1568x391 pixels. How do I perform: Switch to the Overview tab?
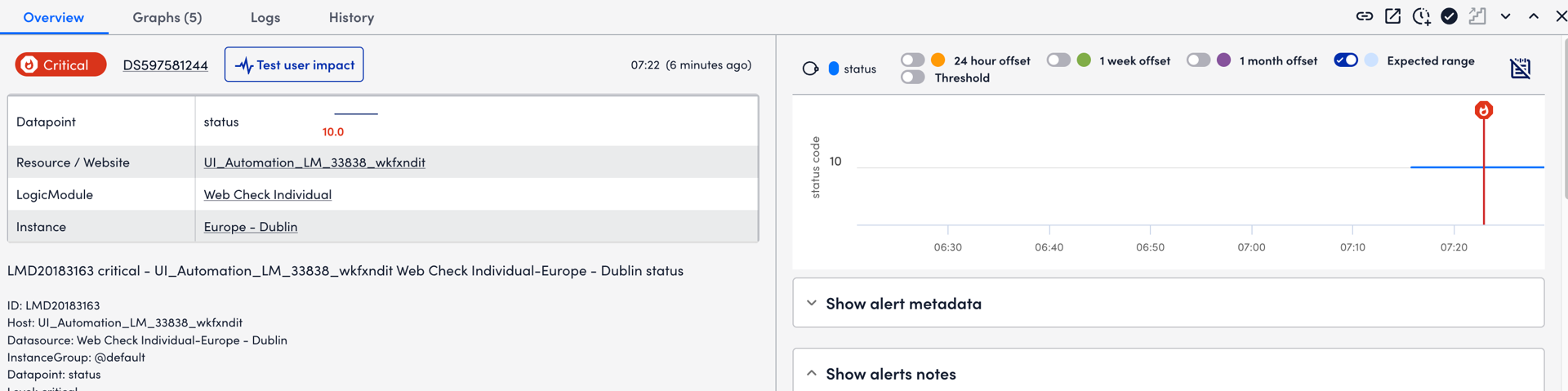coord(54,17)
